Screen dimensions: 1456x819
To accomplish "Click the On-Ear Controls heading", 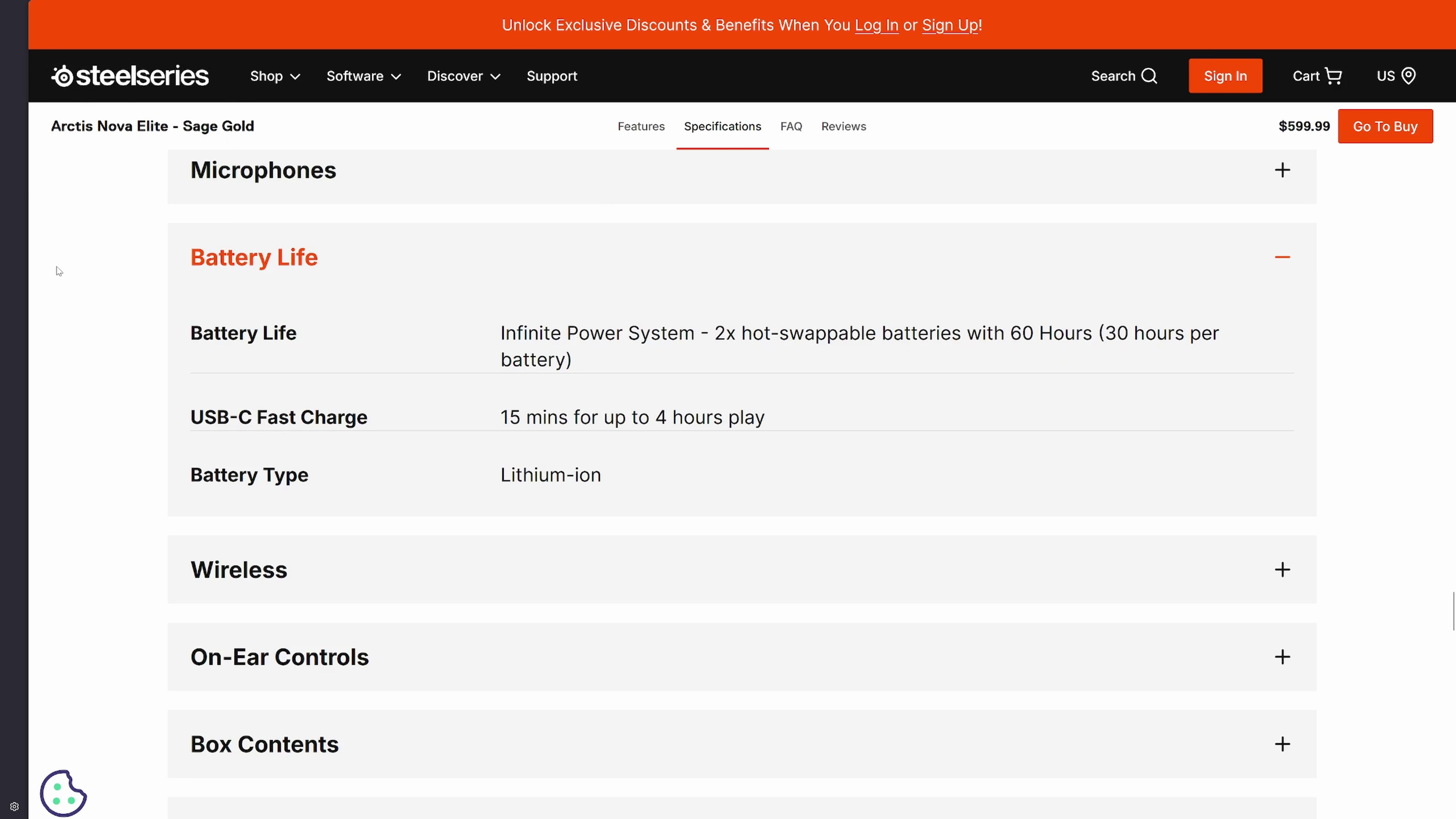I will pos(280,657).
